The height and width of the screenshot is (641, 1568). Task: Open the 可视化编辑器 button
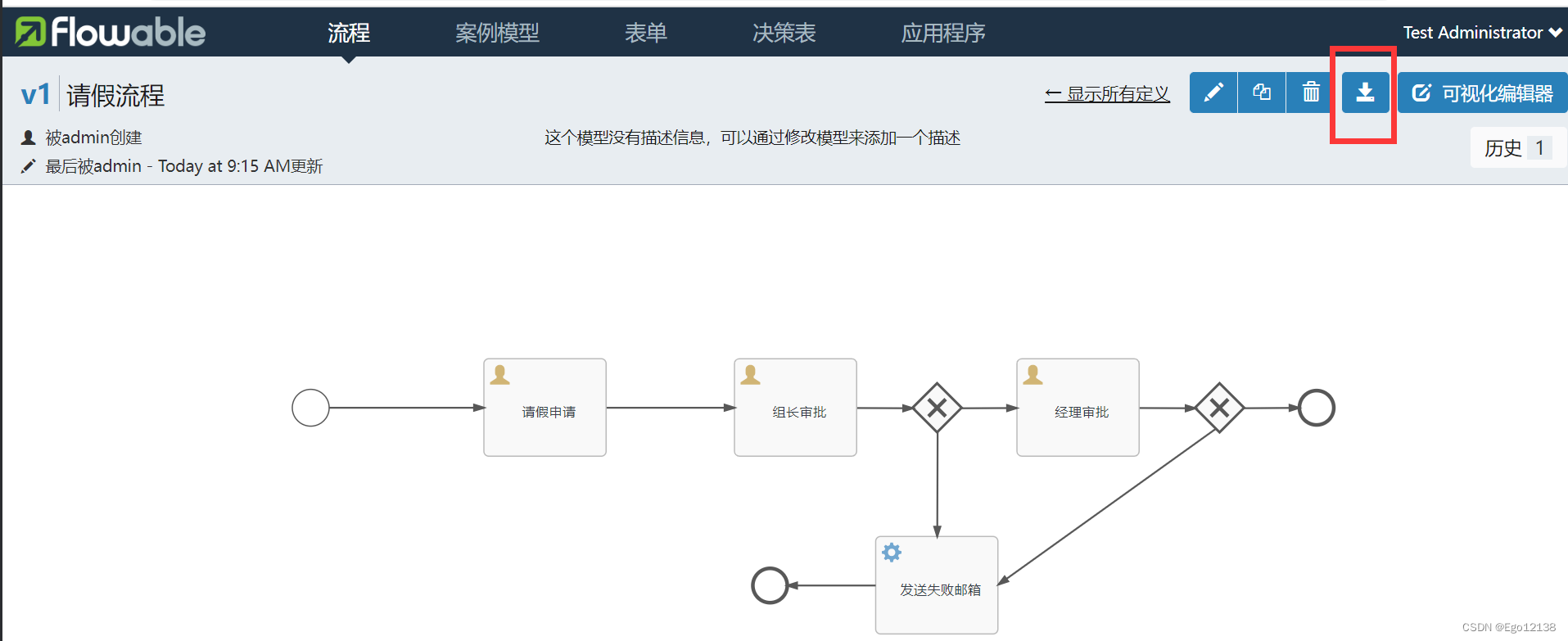click(1482, 93)
